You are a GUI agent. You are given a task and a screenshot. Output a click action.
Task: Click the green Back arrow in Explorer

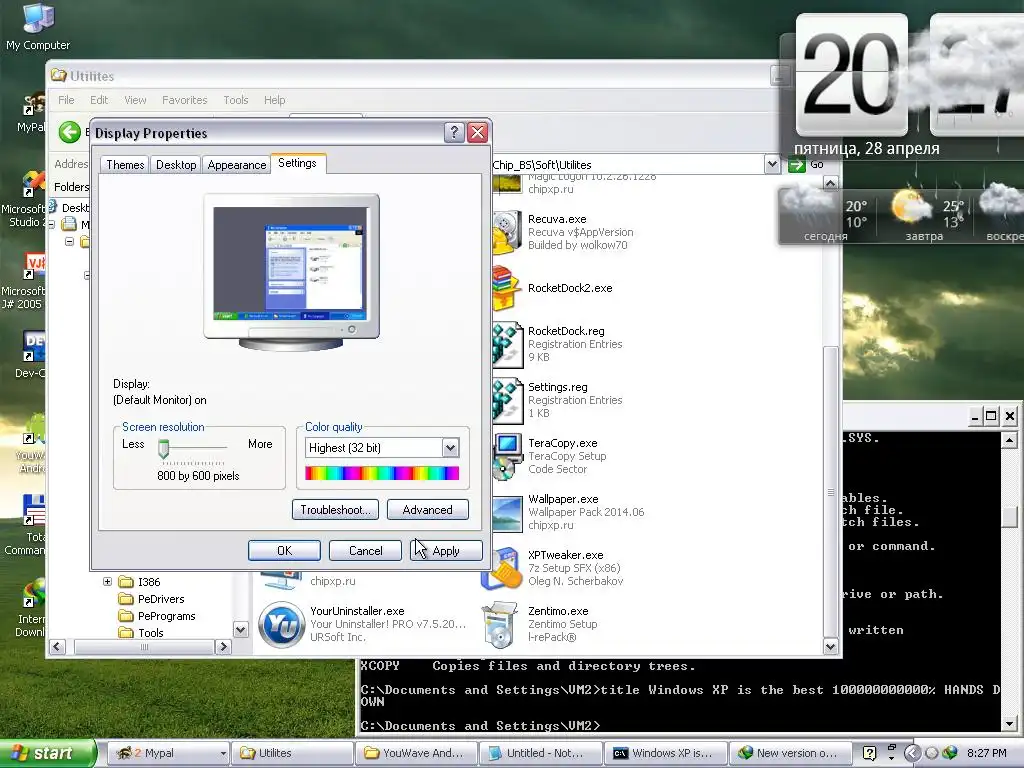point(70,133)
